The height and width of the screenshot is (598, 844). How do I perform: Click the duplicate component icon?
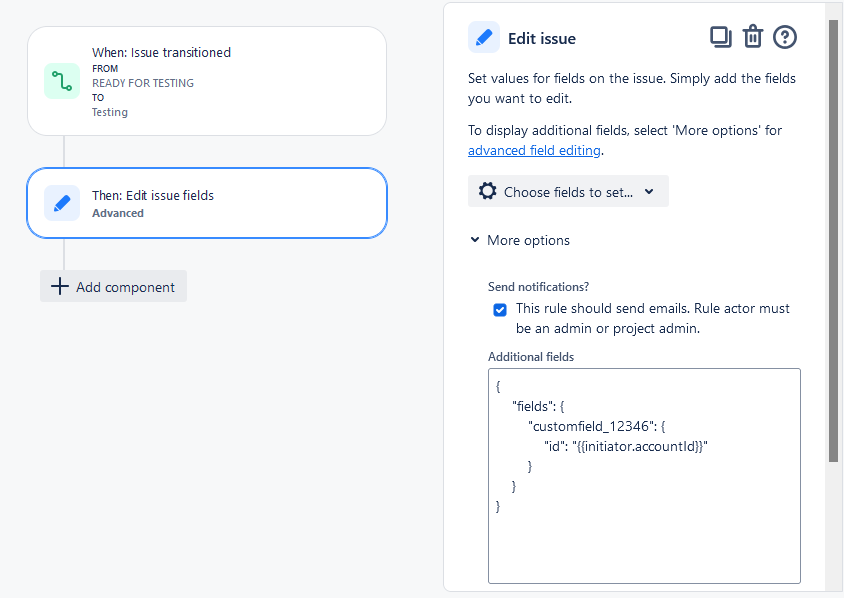720,37
